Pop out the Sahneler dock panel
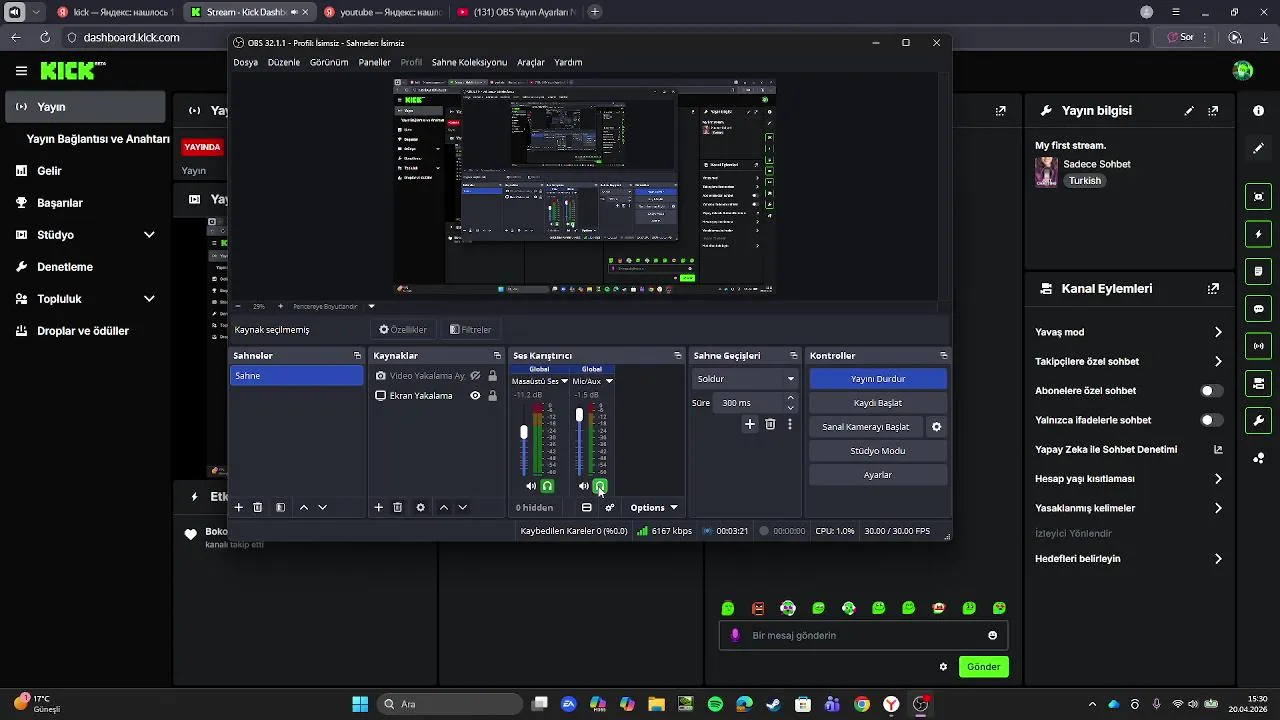 (357, 356)
